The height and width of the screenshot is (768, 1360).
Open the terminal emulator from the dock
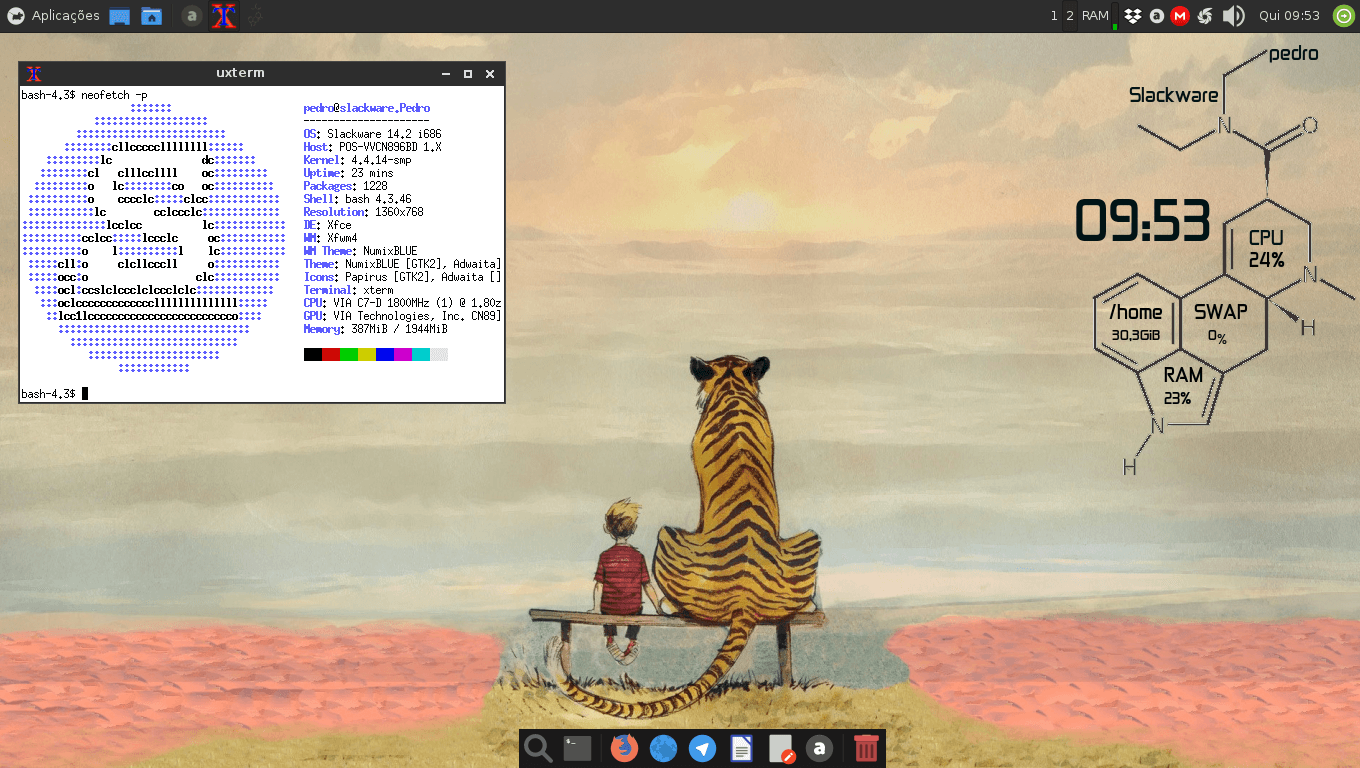(577, 748)
